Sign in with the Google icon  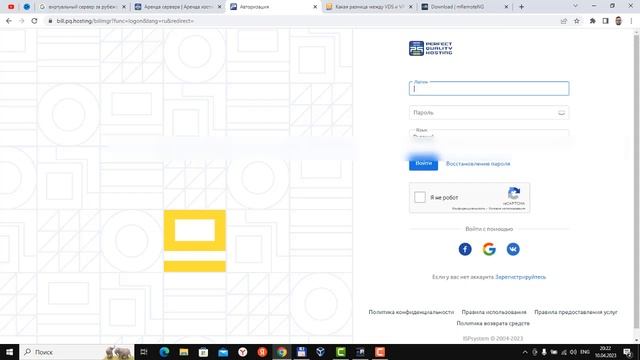[489, 249]
